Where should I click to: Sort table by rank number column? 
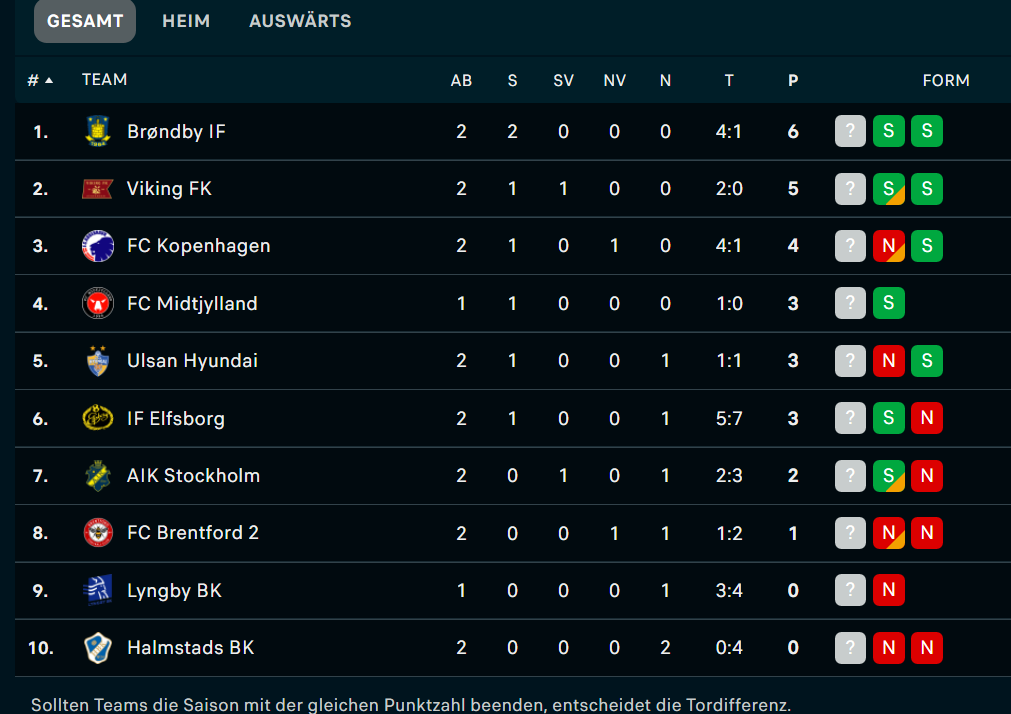[x=40, y=80]
